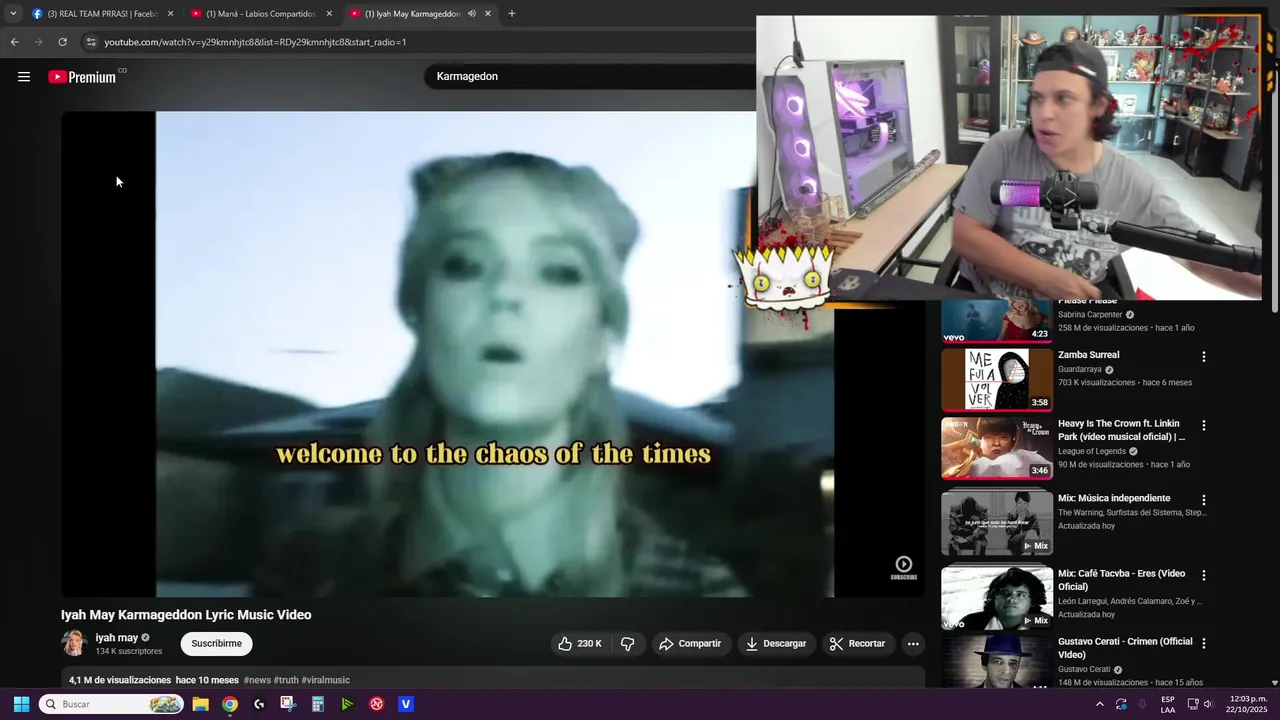Open File Explorer from the taskbar
The height and width of the screenshot is (720, 1280).
point(200,704)
